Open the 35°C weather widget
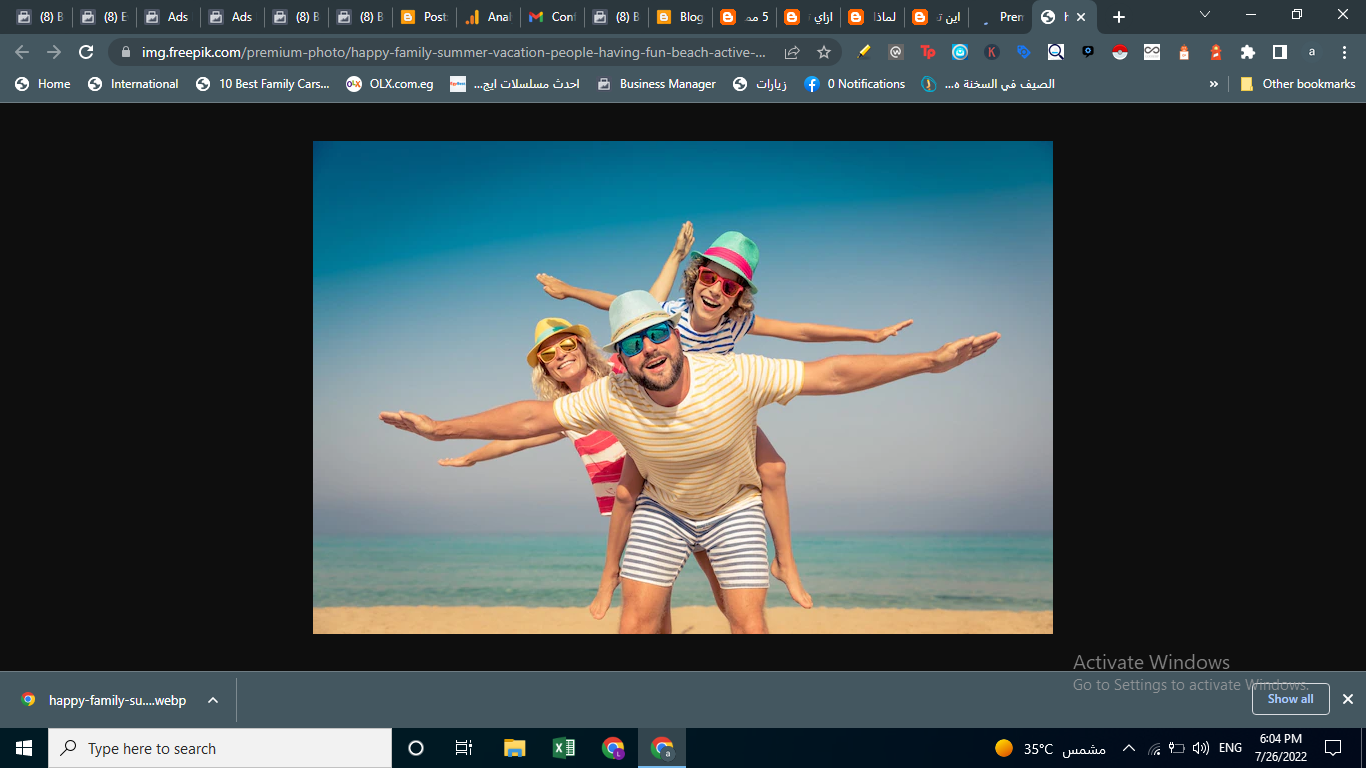Viewport: 1366px width, 768px height. pyautogui.click(x=1050, y=748)
